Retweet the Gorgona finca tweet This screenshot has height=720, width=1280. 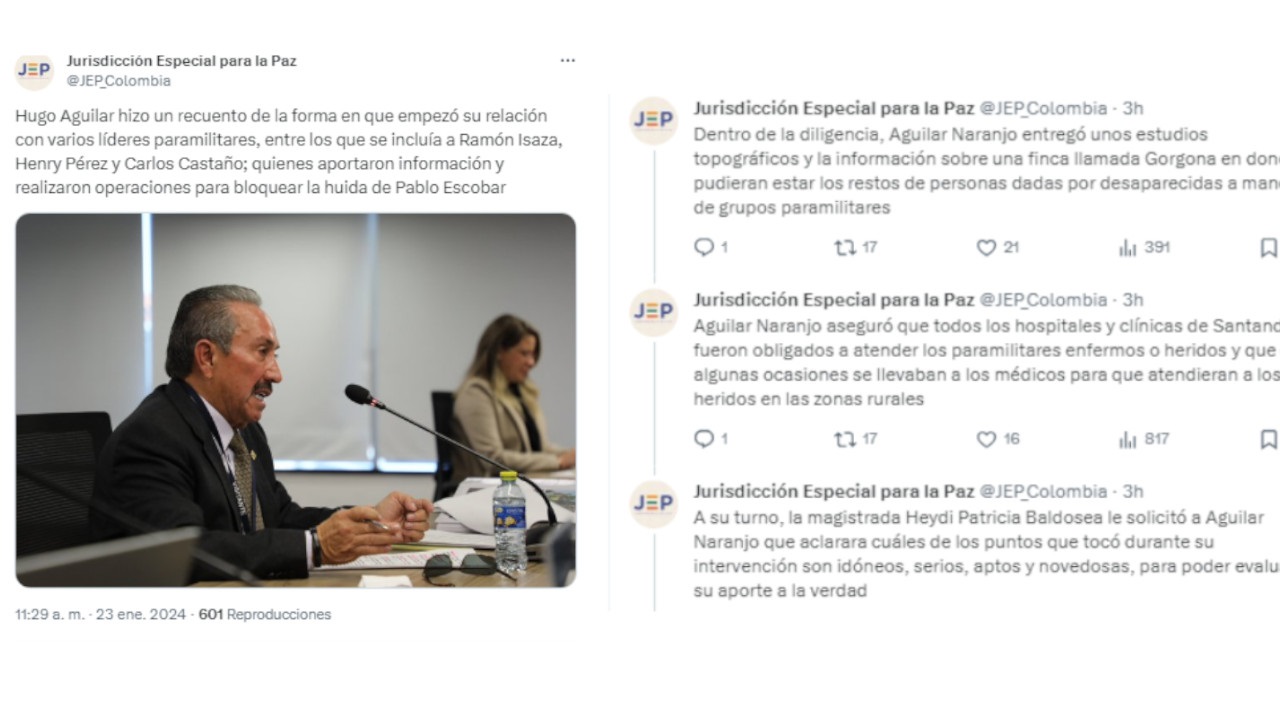click(845, 247)
